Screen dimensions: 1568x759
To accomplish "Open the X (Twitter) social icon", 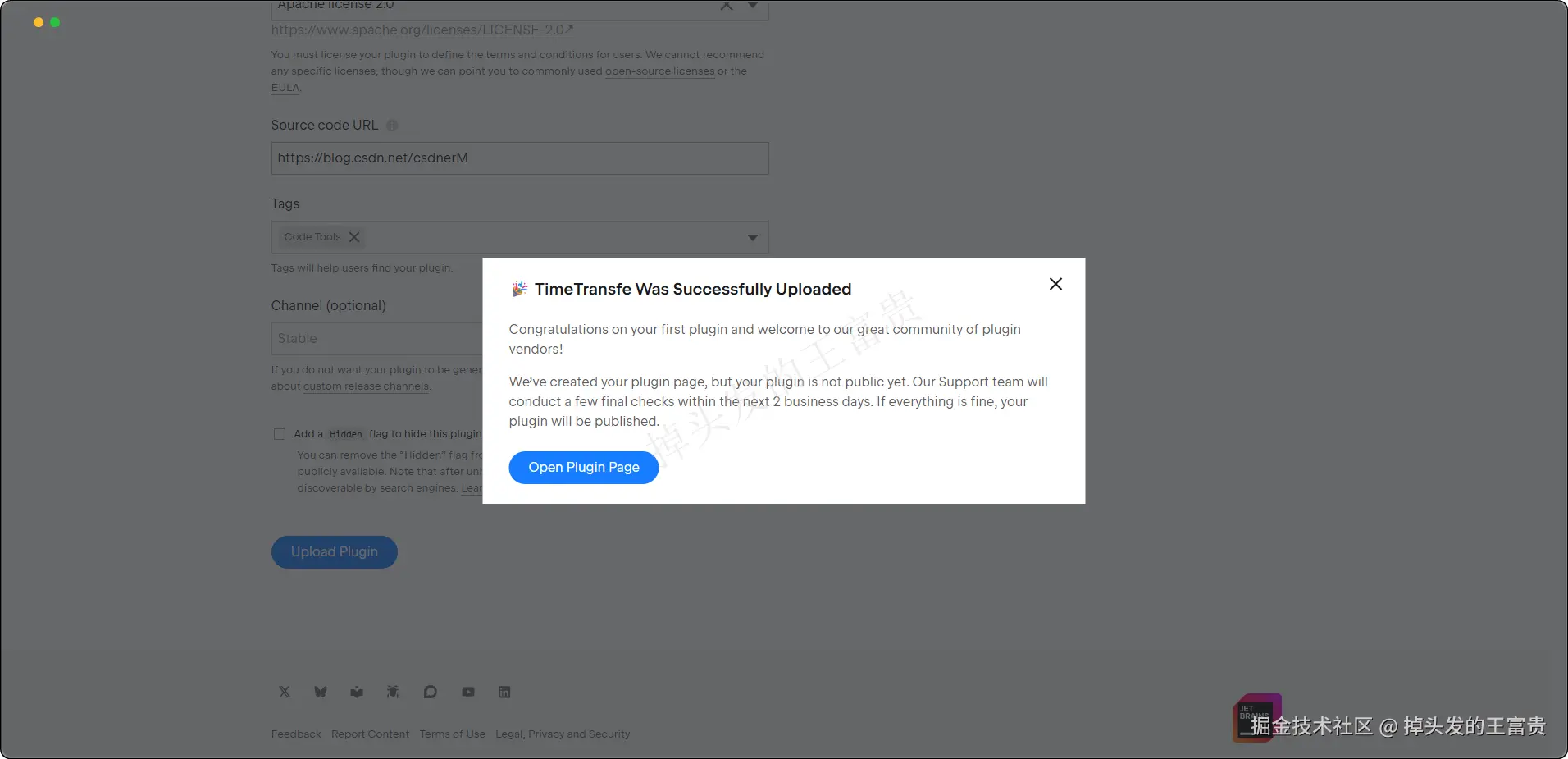I will pyautogui.click(x=285, y=692).
